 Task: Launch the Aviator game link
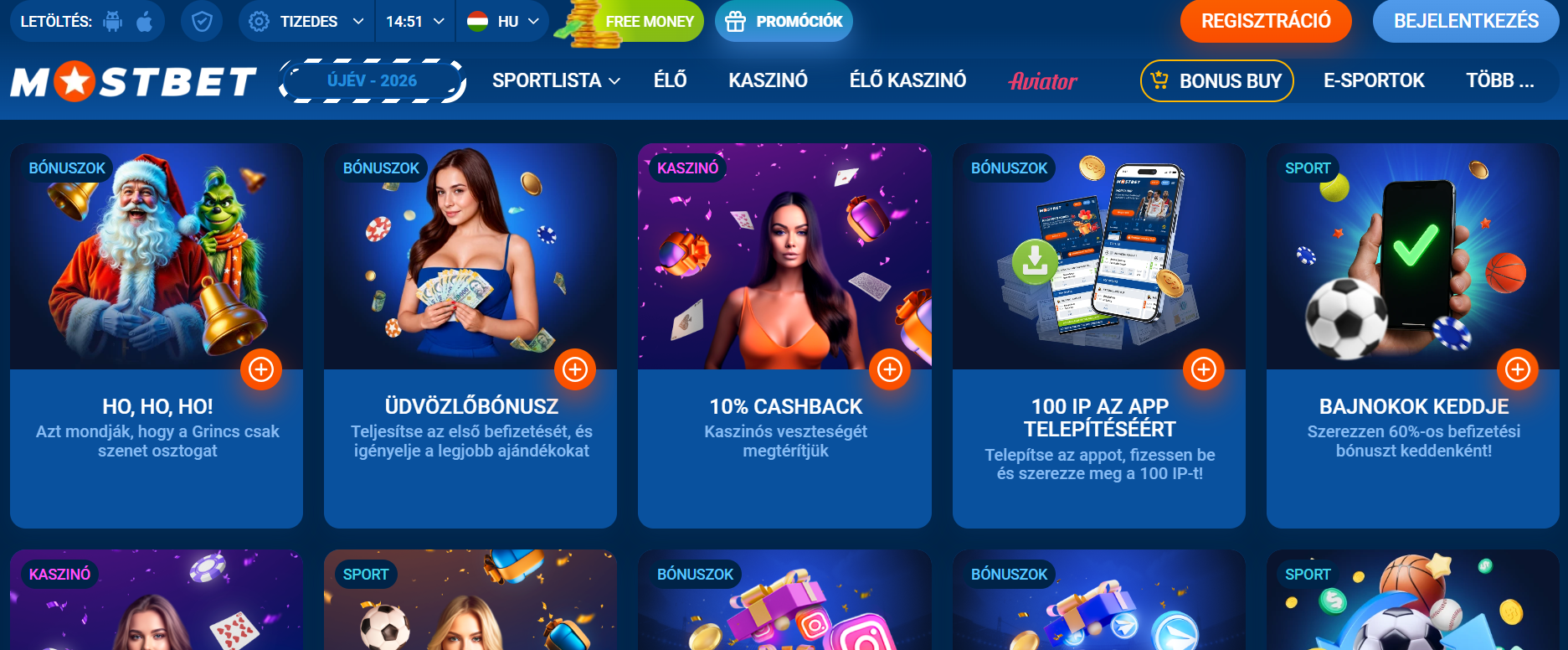point(1043,81)
